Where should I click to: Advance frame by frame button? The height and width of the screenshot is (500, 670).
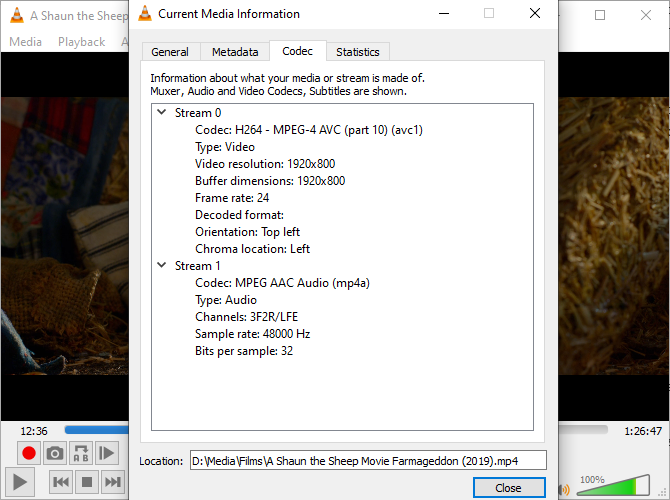click(x=106, y=453)
